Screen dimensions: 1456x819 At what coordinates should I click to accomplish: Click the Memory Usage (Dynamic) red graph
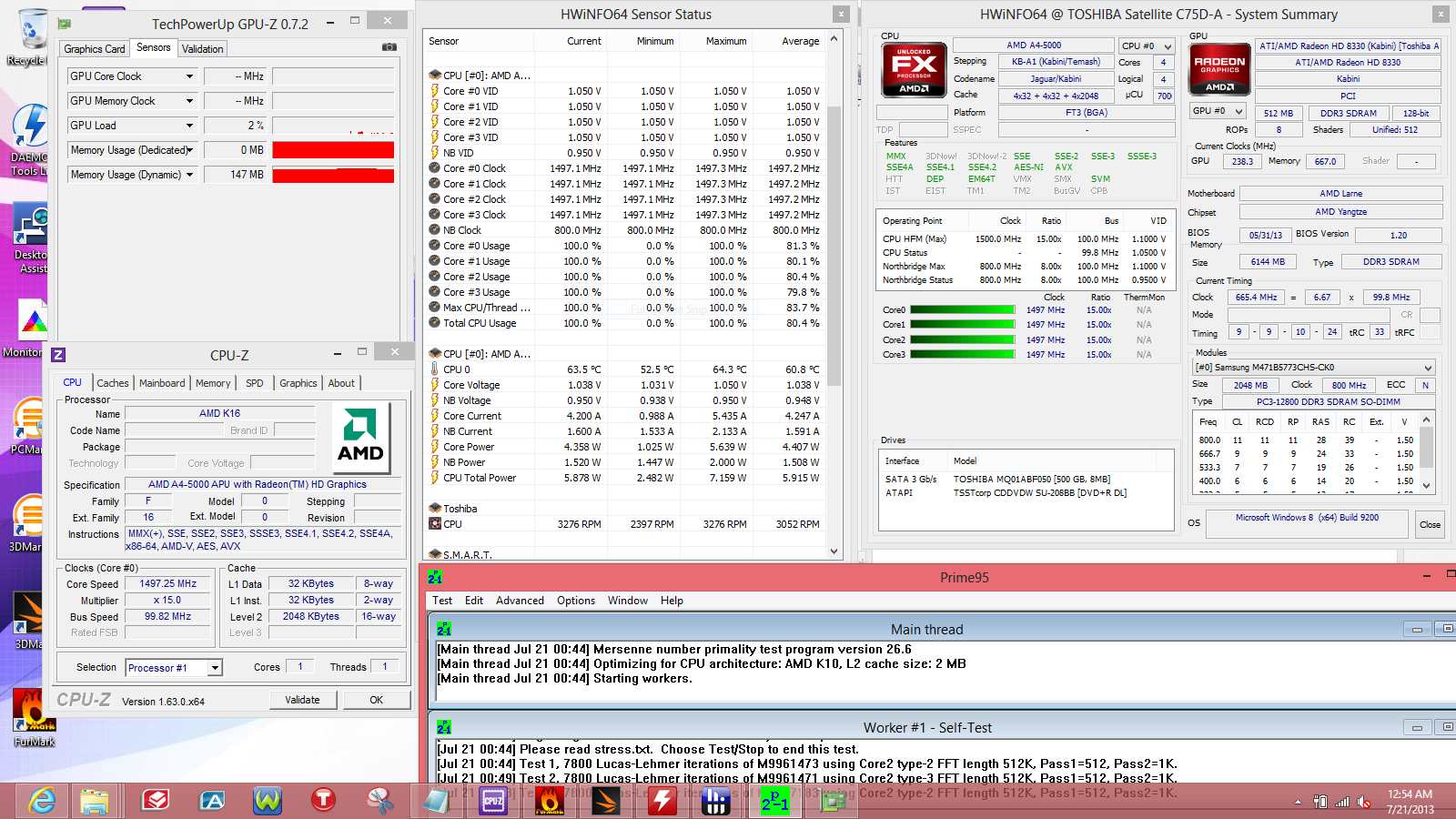point(333,175)
